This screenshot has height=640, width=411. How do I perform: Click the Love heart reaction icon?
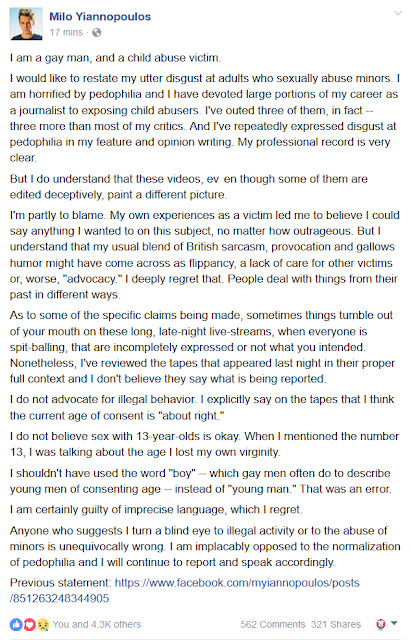tap(29, 624)
